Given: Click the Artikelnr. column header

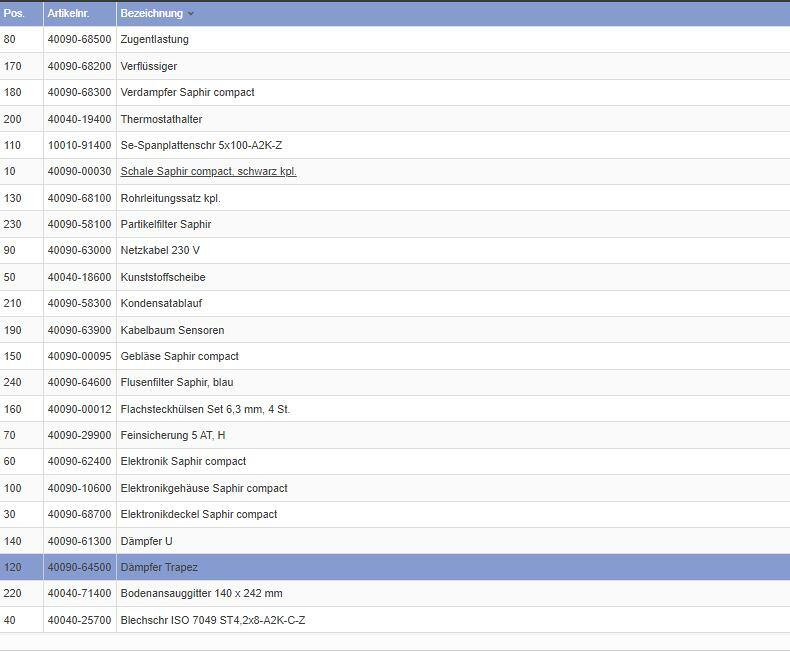Looking at the screenshot, I should tap(68, 13).
